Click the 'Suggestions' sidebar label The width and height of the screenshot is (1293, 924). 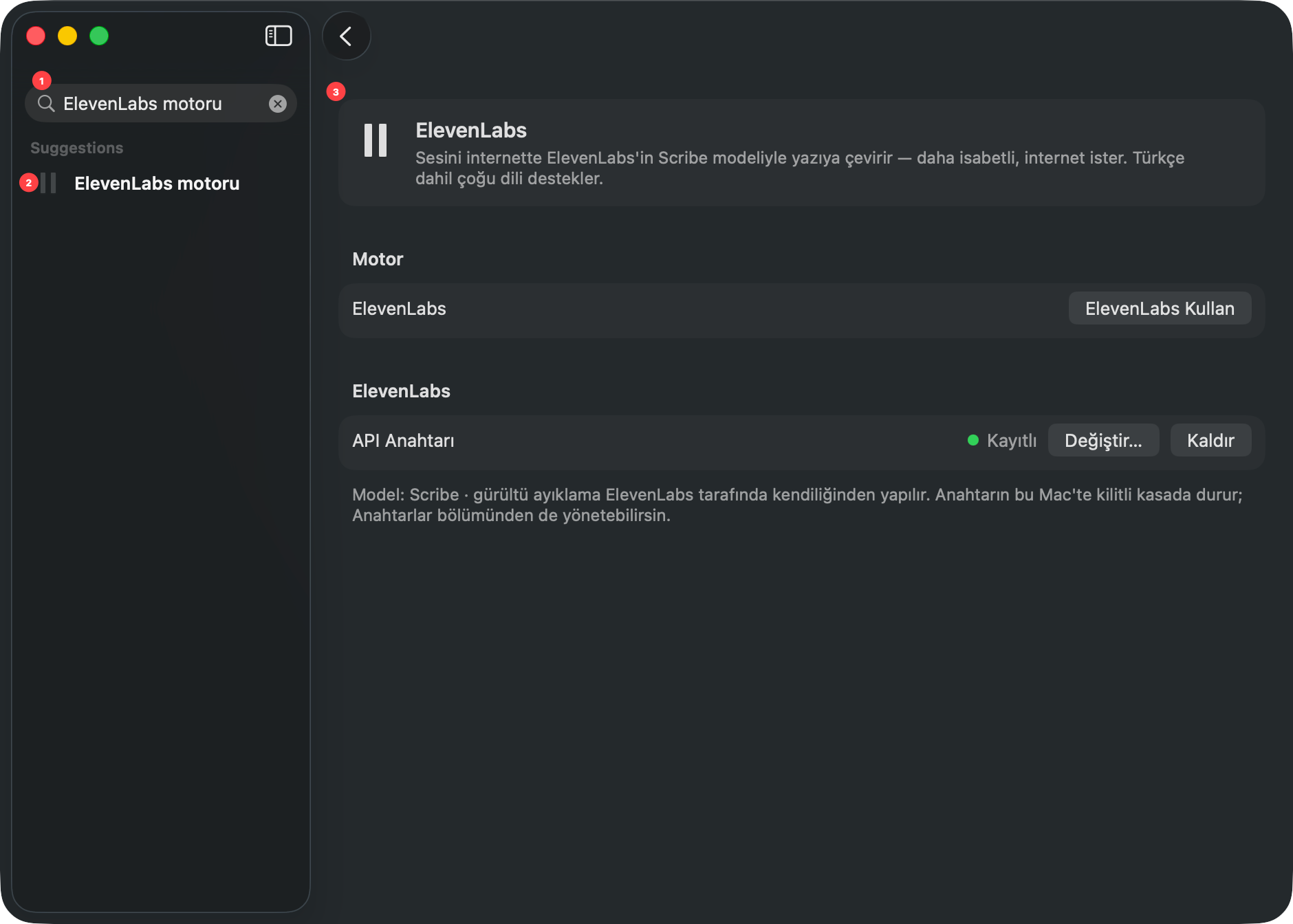tap(76, 148)
